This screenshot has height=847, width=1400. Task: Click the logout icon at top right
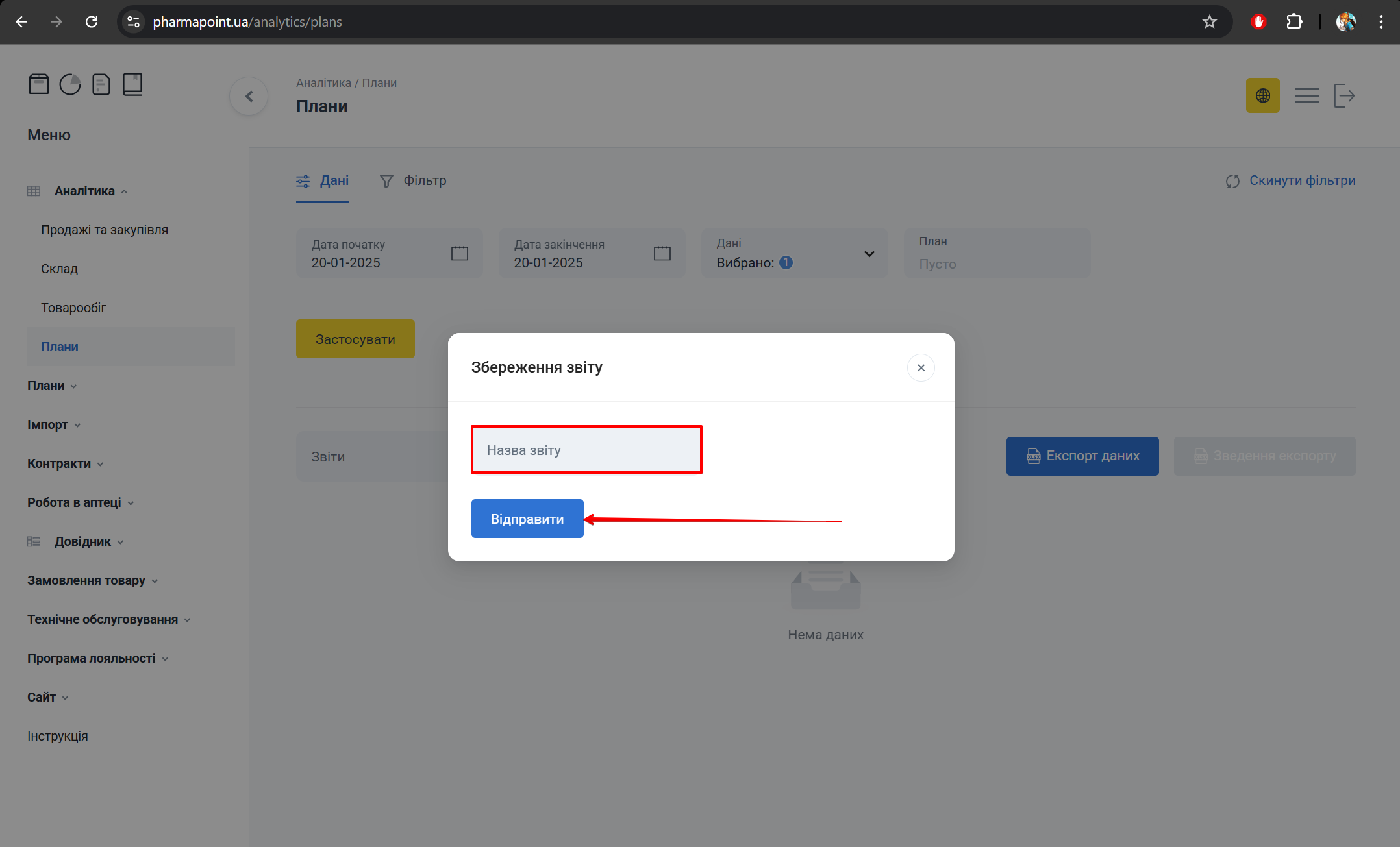(x=1344, y=96)
